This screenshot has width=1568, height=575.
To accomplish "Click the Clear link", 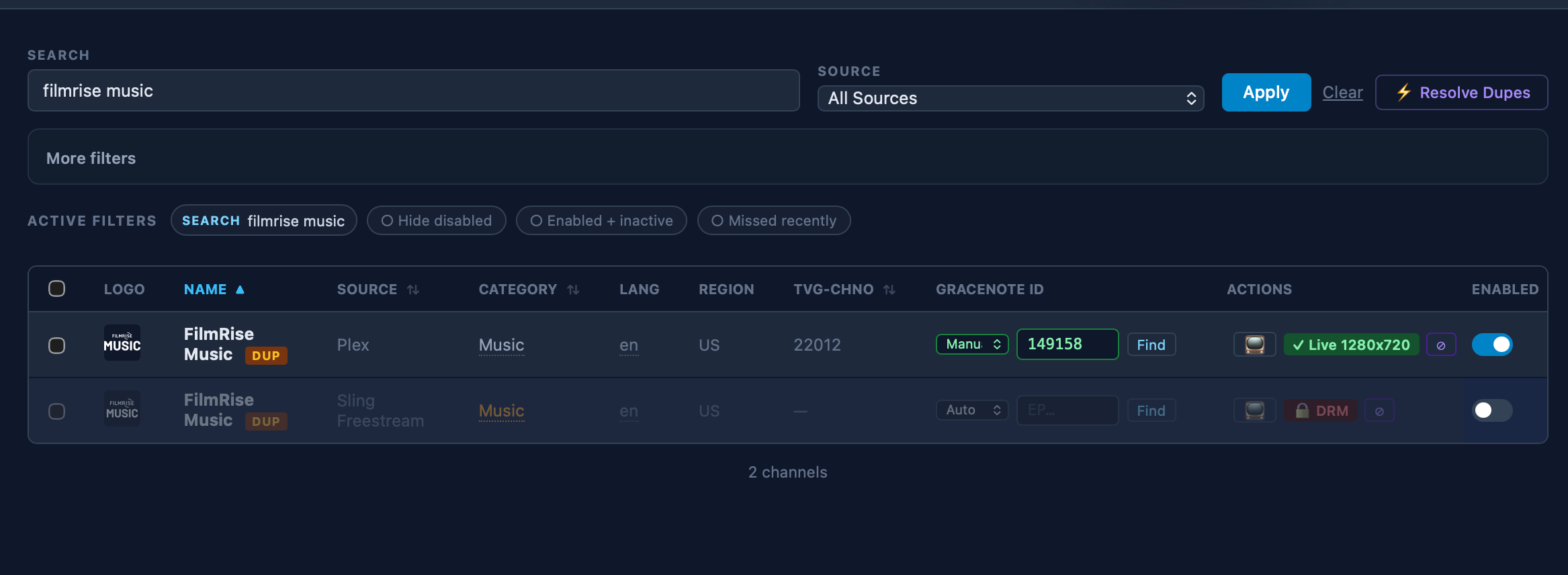I will point(1342,93).
